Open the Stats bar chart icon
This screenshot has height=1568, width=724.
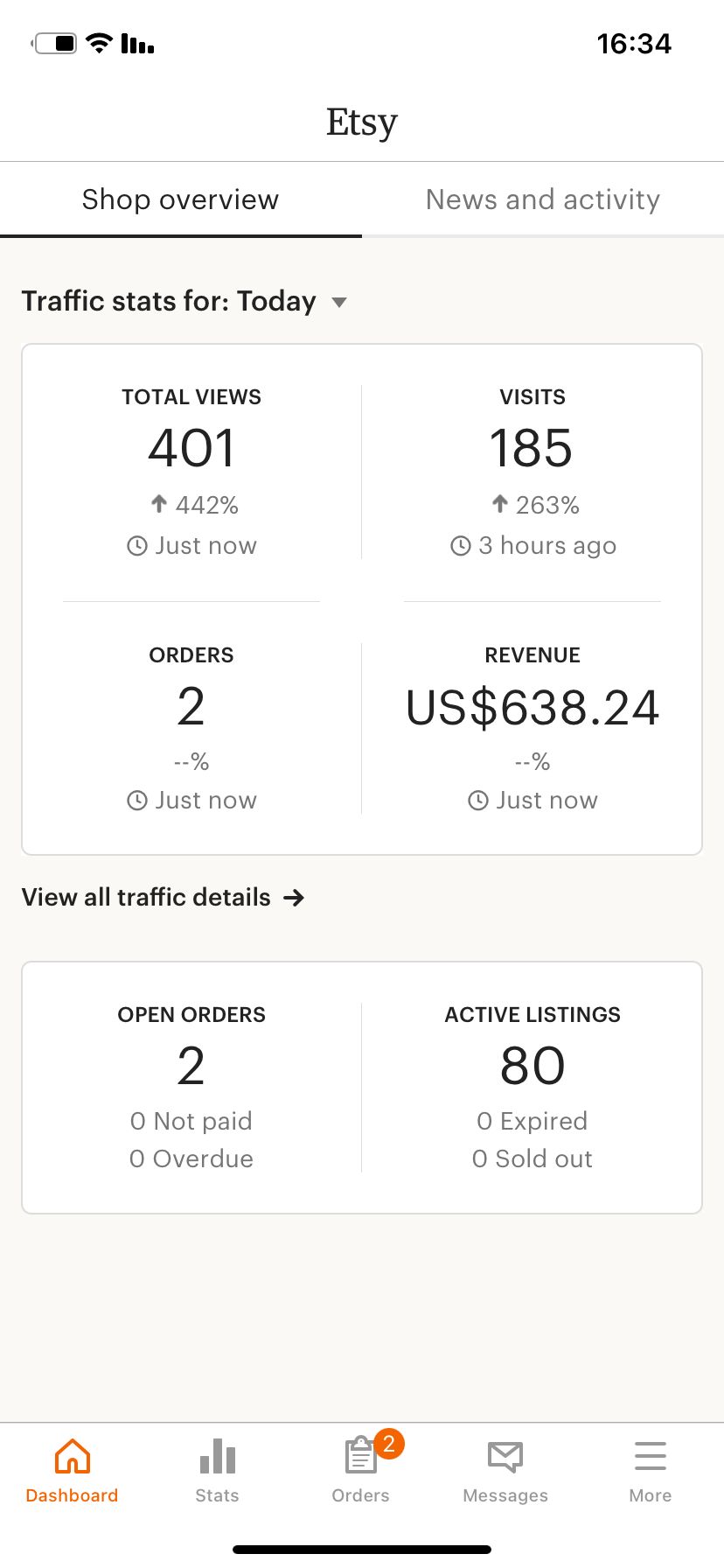[217, 1458]
